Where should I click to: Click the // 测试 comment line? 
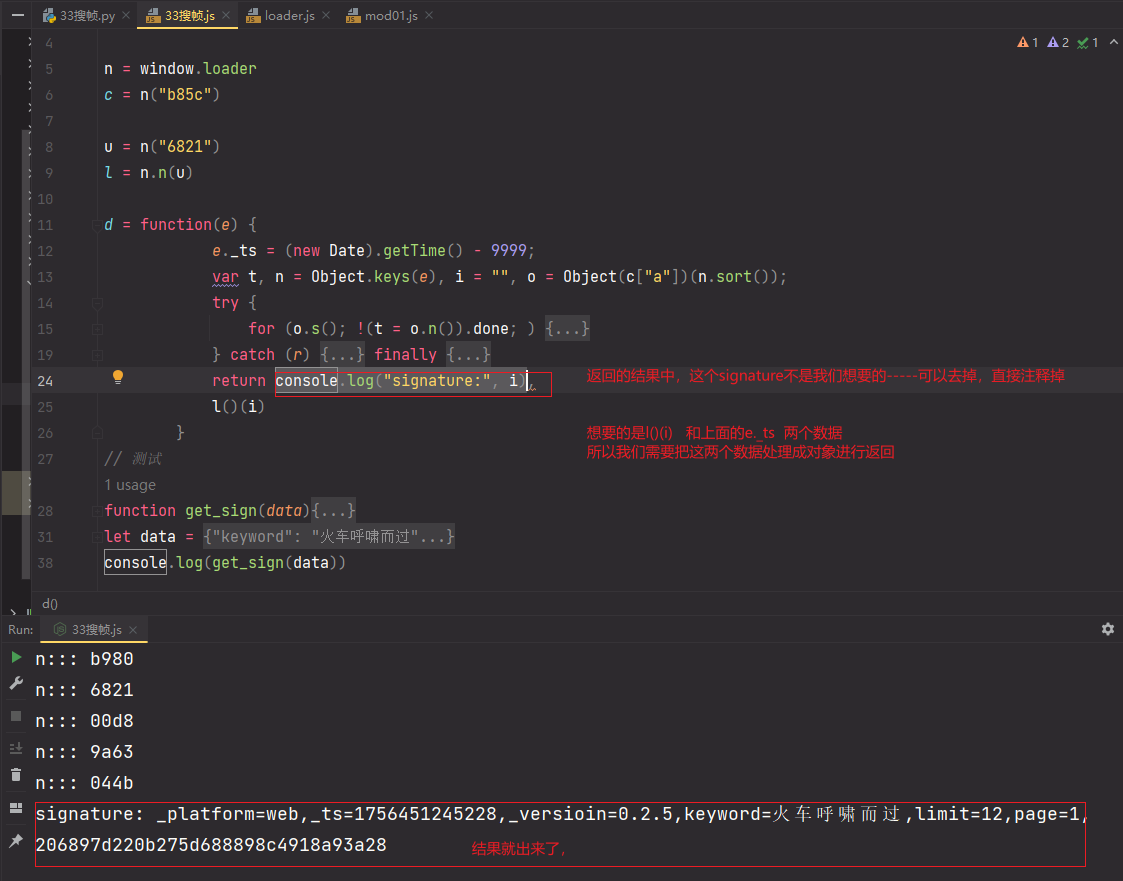point(133,459)
